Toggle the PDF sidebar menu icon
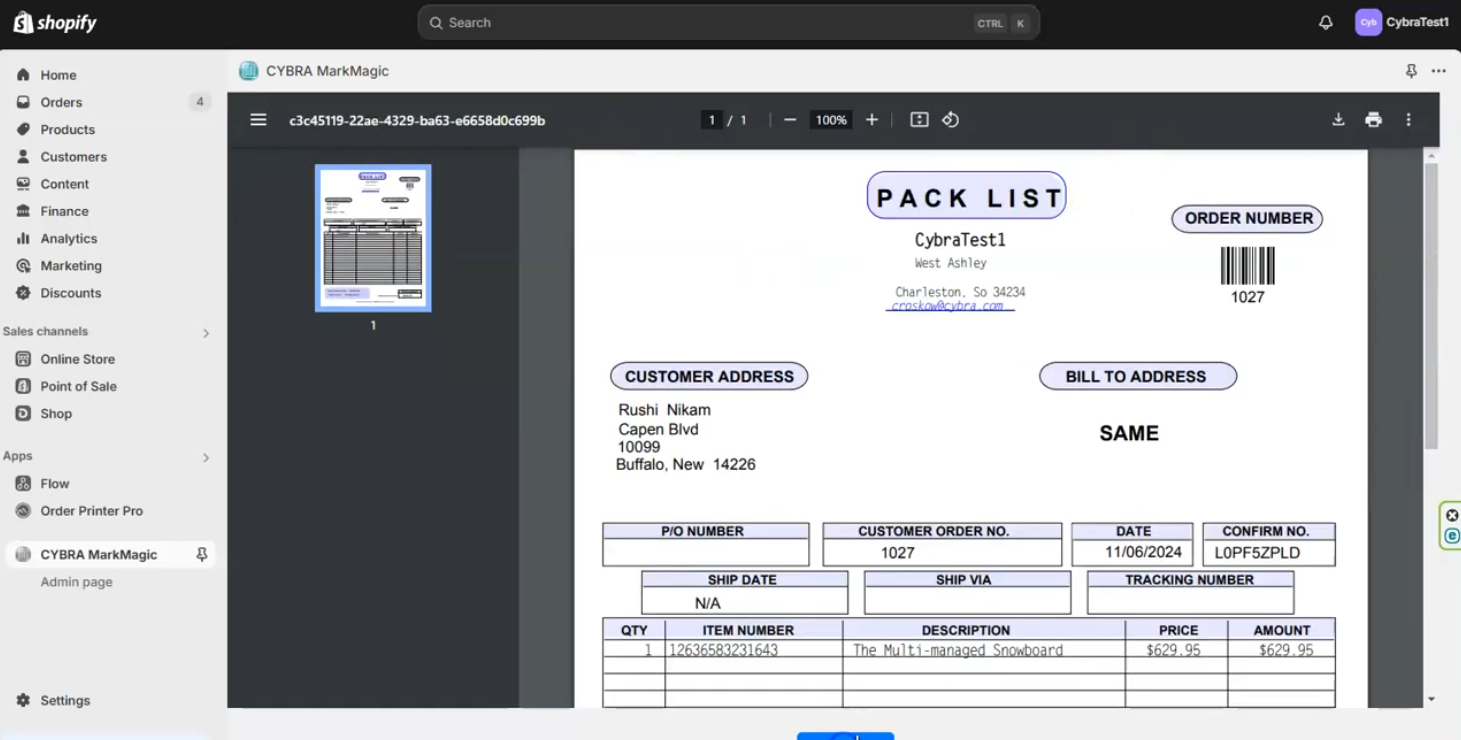This screenshot has width=1461, height=740. tap(258, 120)
